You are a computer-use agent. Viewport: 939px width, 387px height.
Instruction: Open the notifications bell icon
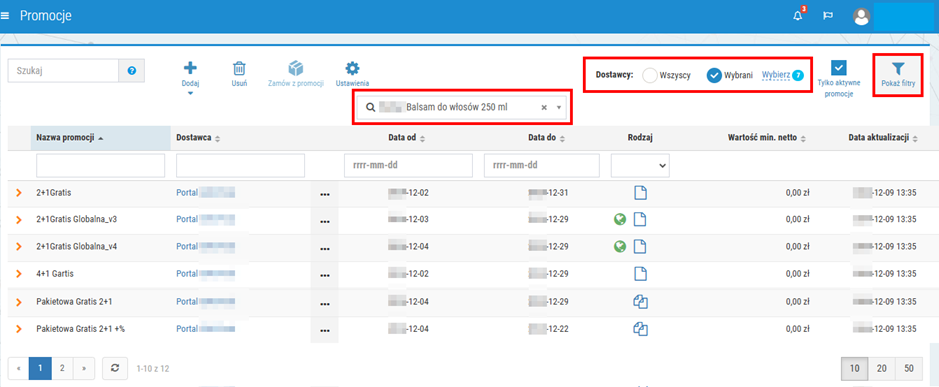point(797,16)
